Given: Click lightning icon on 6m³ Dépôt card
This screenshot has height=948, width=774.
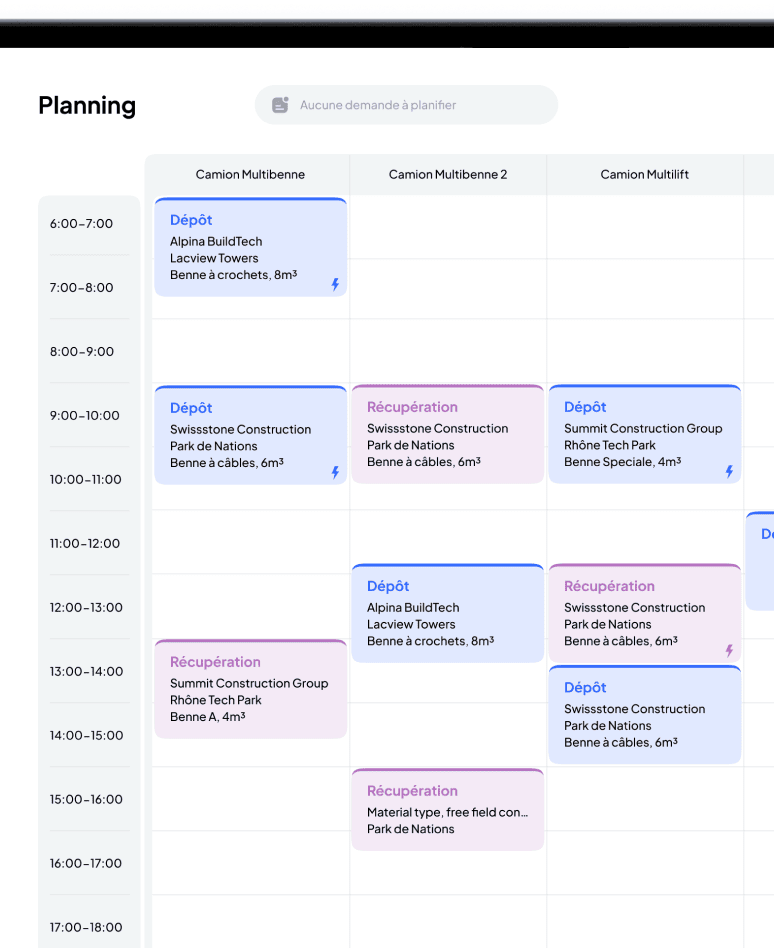Looking at the screenshot, I should click(335, 472).
